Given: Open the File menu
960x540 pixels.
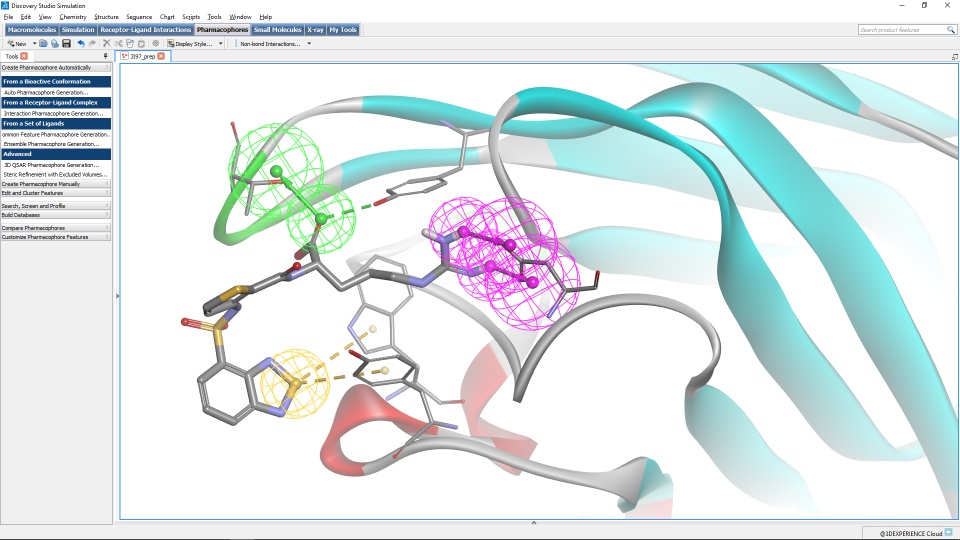Looking at the screenshot, I should [x=8, y=17].
